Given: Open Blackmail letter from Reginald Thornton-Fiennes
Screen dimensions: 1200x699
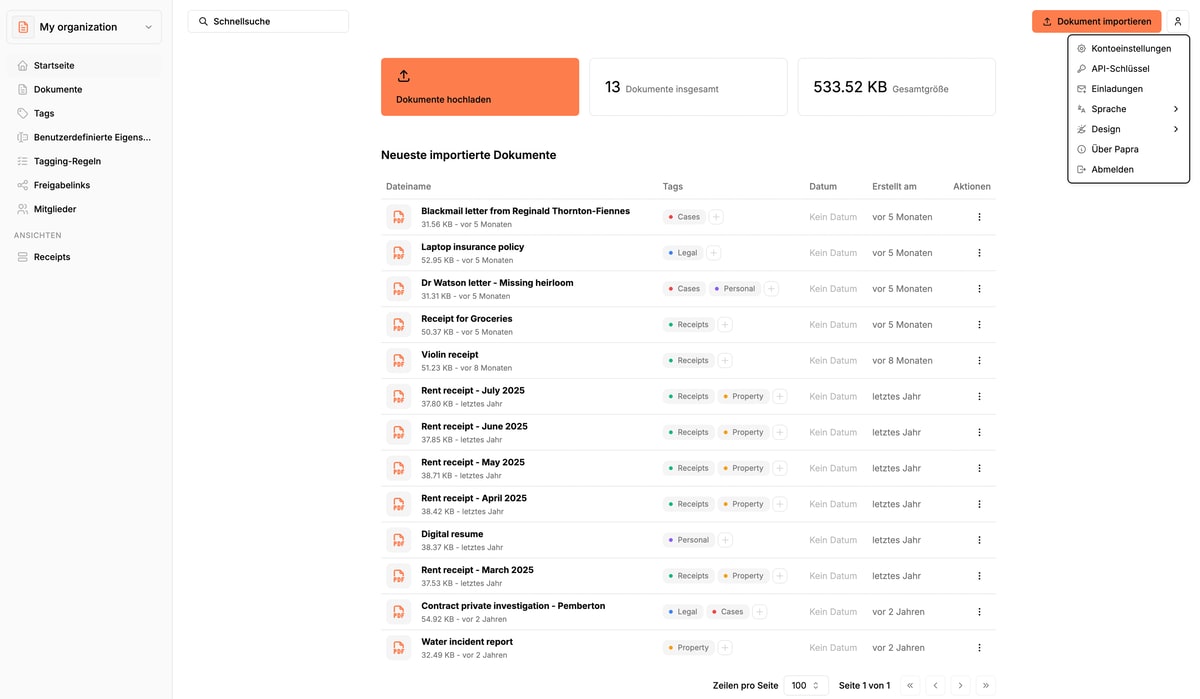Looking at the screenshot, I should (525, 211).
